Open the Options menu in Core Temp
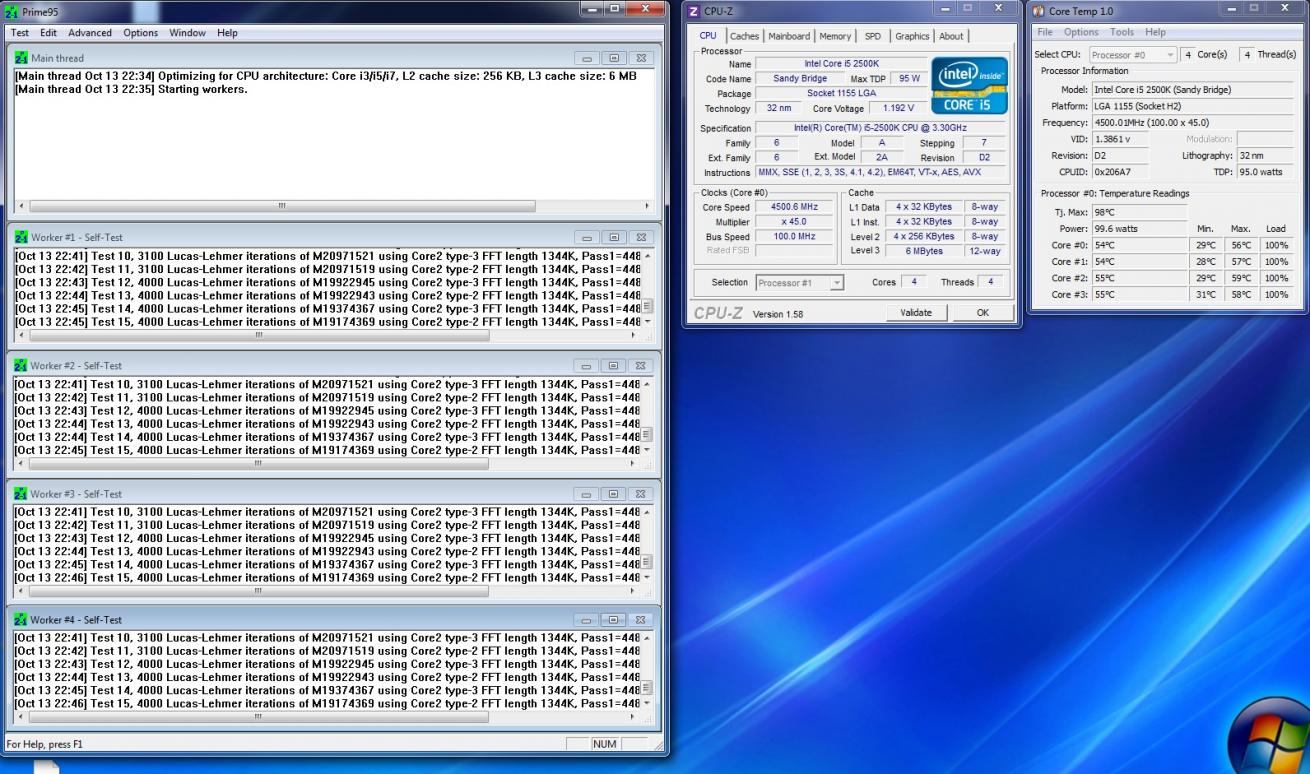Screen dimensions: 1310x774 click(1081, 32)
